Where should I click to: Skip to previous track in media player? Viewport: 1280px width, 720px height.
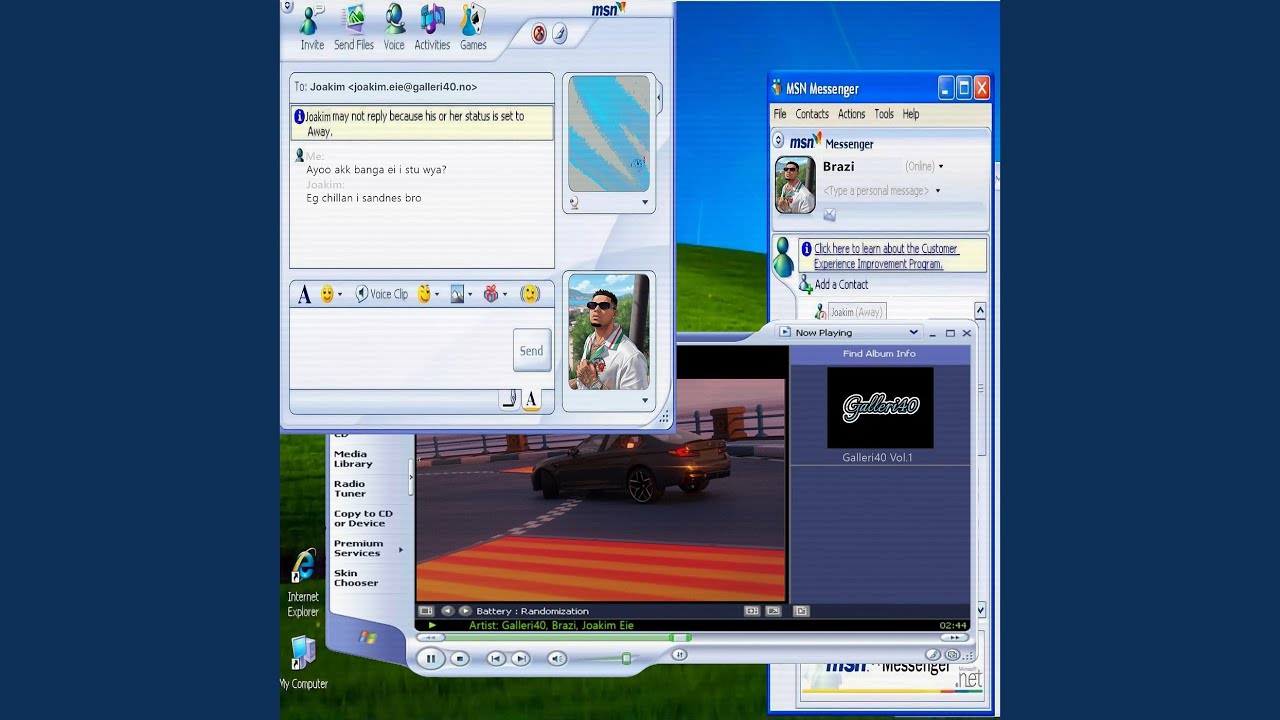(496, 658)
